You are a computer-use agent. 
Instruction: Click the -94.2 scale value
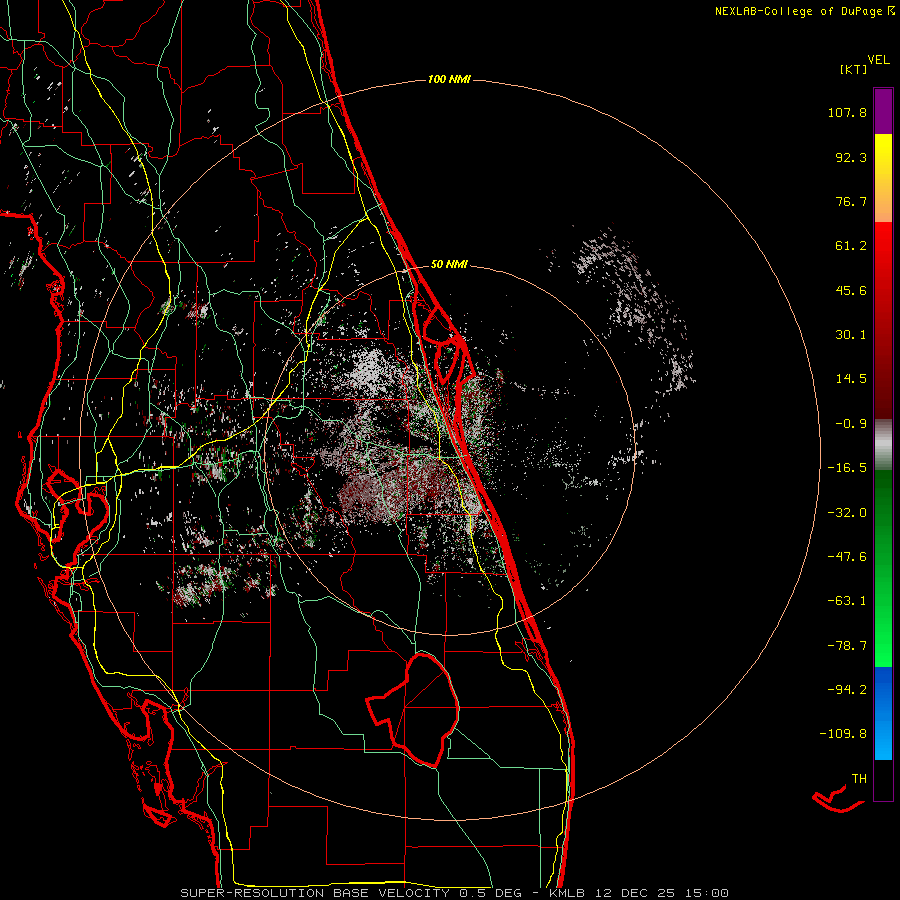[847, 690]
